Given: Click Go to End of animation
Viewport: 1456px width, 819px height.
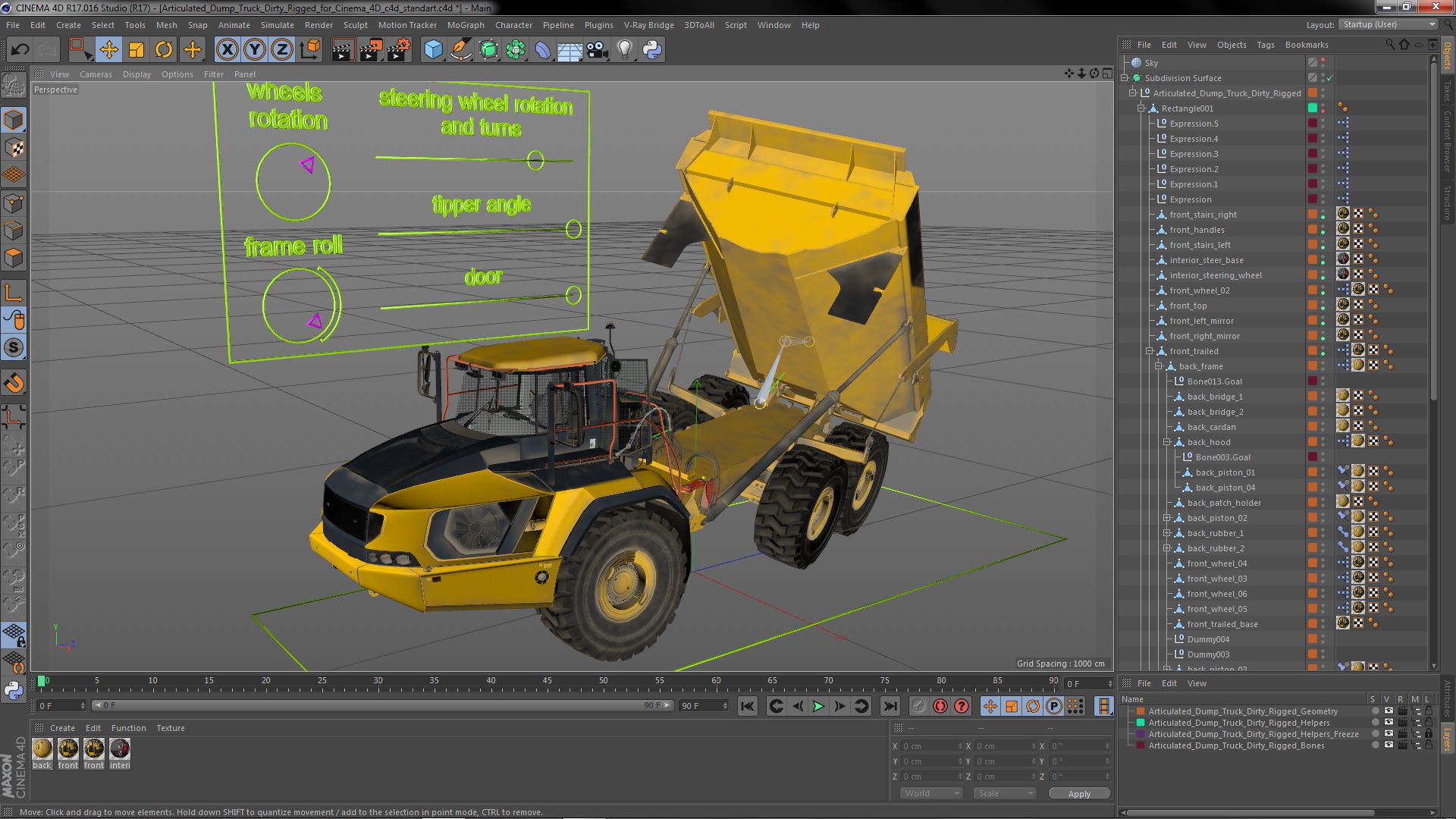Looking at the screenshot, I should pos(890,706).
